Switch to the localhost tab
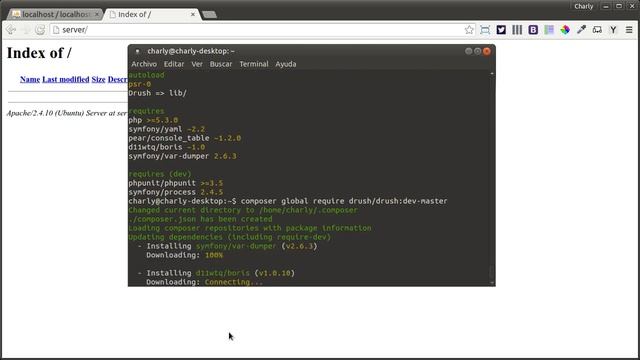This screenshot has width=640, height=360. (55, 14)
